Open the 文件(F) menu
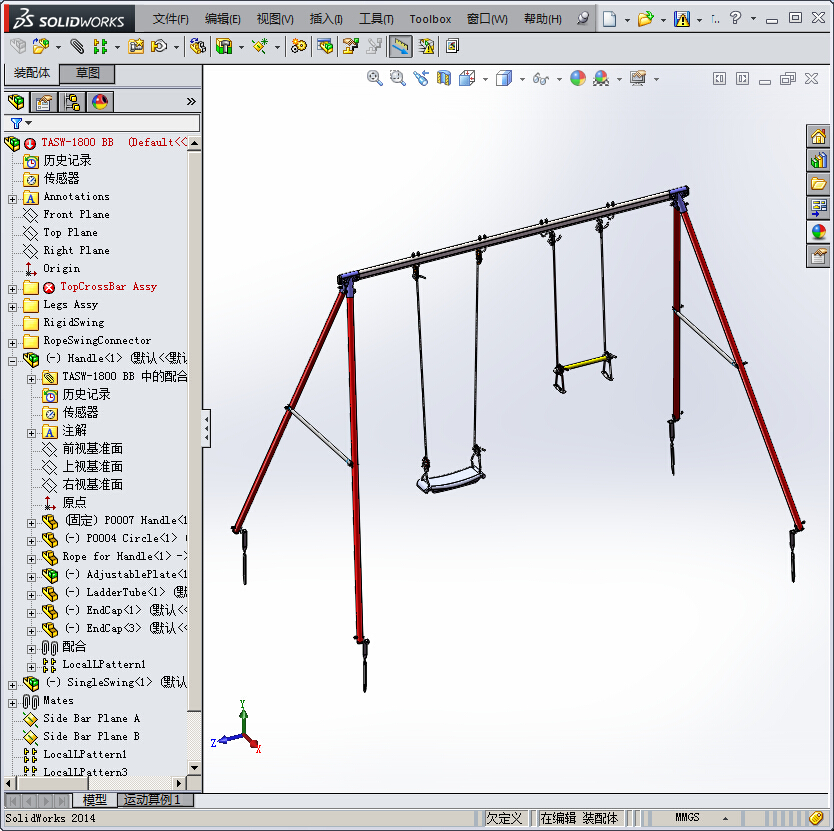Viewport: 834px width, 831px height. [170, 19]
